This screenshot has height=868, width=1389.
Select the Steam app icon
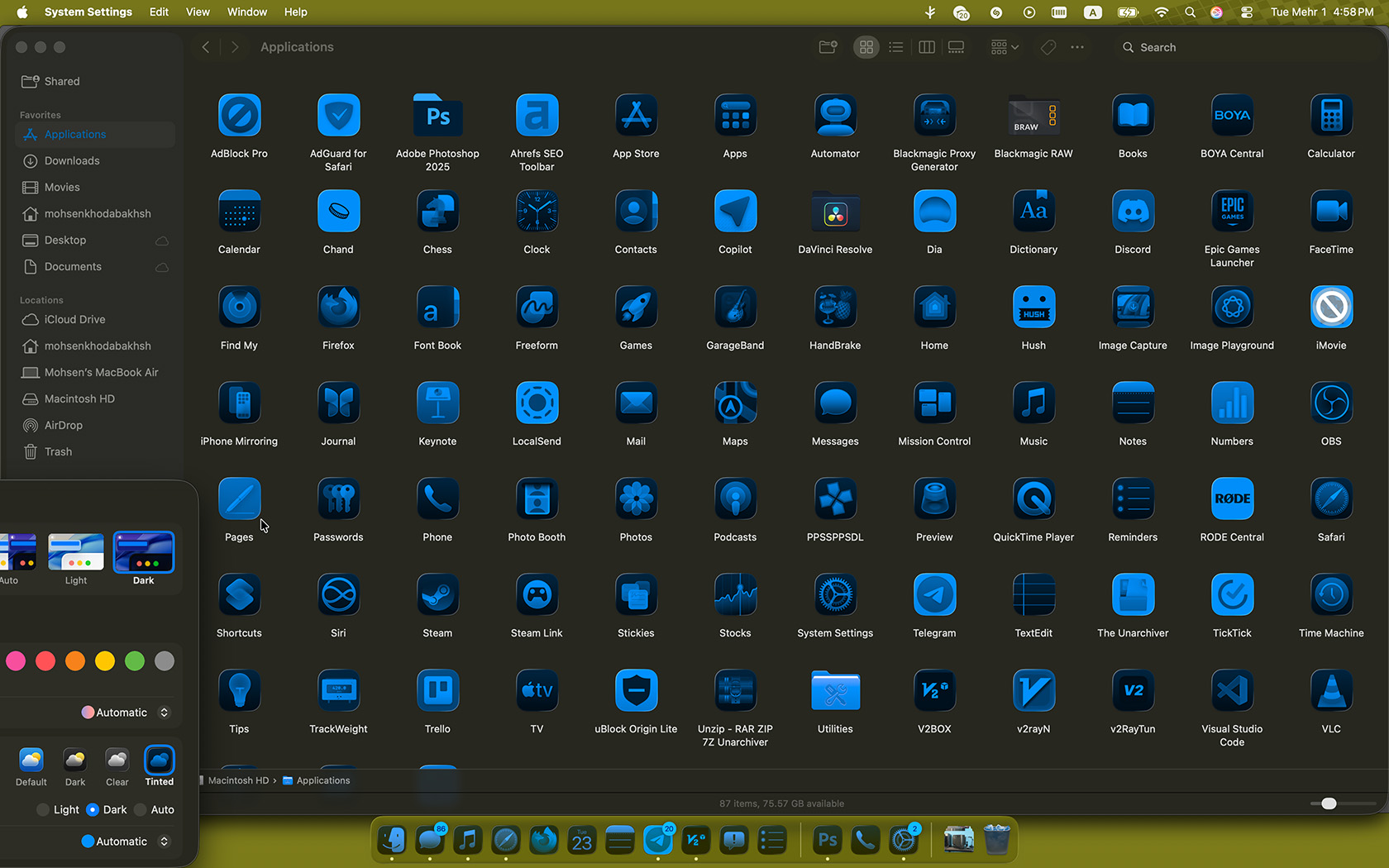[x=437, y=595]
